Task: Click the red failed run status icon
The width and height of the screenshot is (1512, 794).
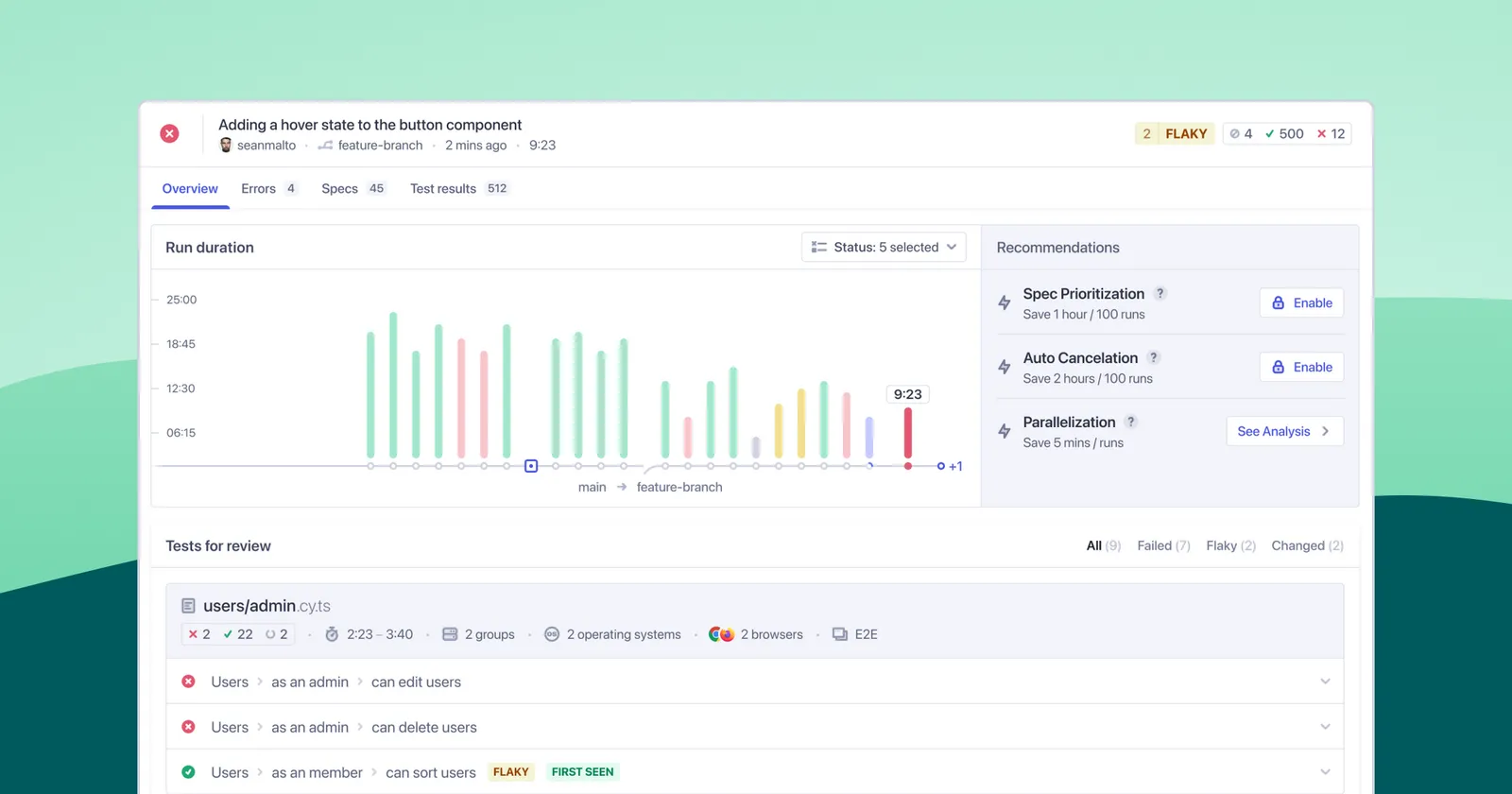Action: click(169, 133)
